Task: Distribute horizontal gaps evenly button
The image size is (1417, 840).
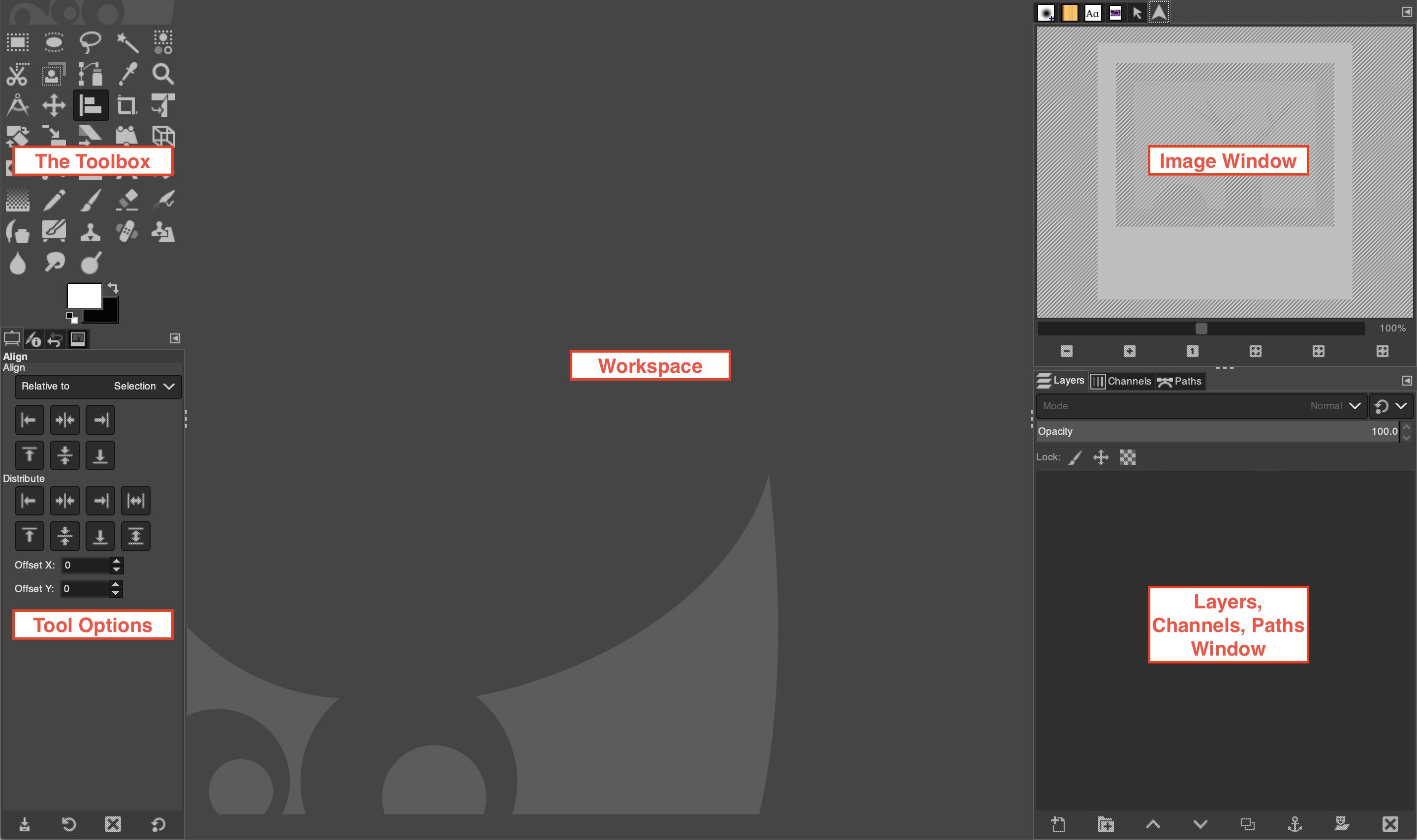Action: (136, 501)
